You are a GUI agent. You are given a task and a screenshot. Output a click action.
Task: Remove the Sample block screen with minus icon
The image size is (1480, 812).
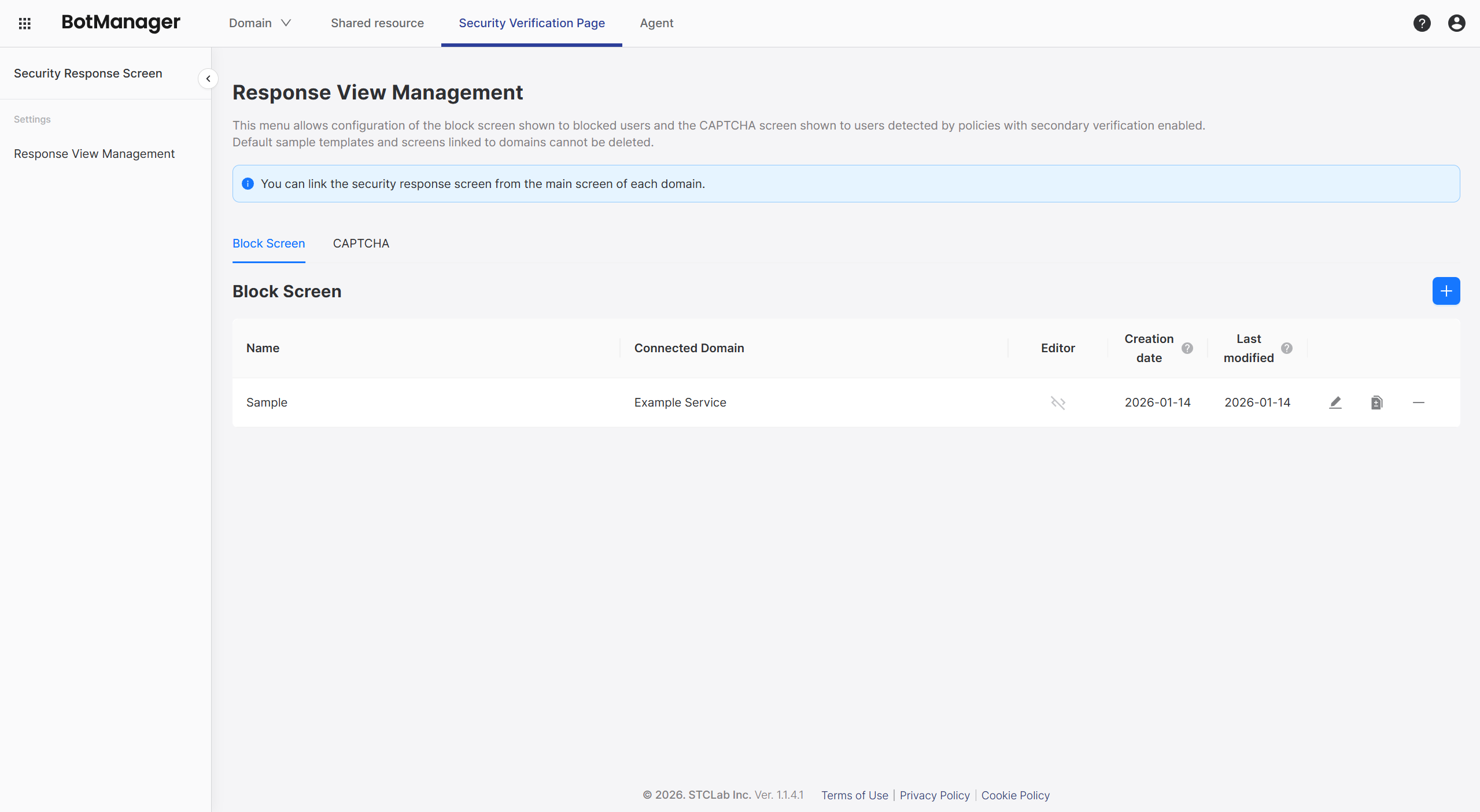coord(1419,402)
